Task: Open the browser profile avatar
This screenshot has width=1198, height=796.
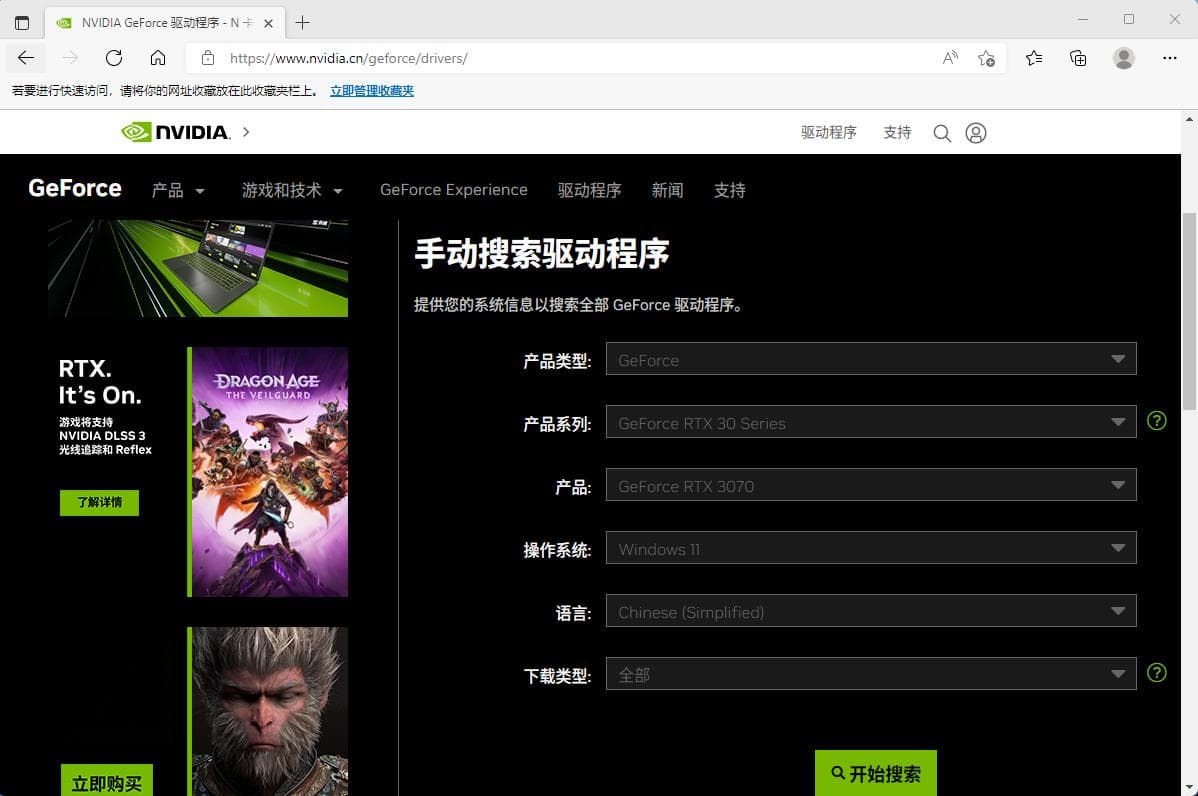Action: click(x=1123, y=58)
